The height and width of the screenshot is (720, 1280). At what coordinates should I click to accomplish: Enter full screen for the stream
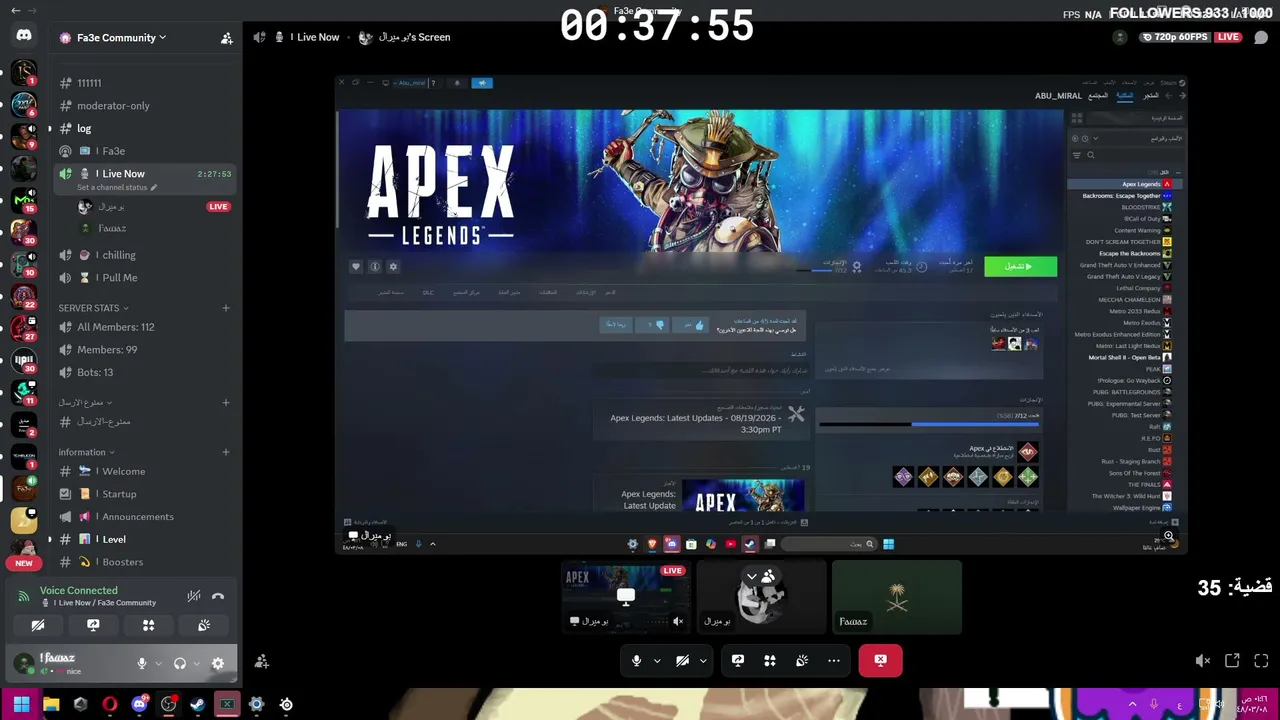click(x=1261, y=661)
